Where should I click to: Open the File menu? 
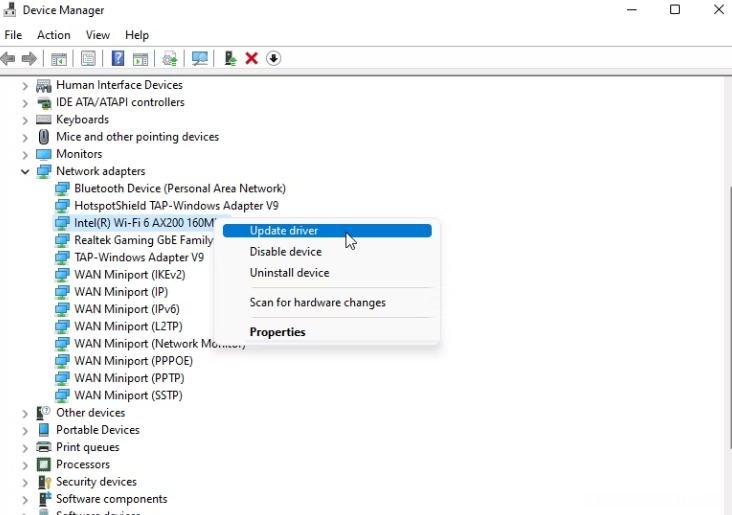click(x=13, y=35)
